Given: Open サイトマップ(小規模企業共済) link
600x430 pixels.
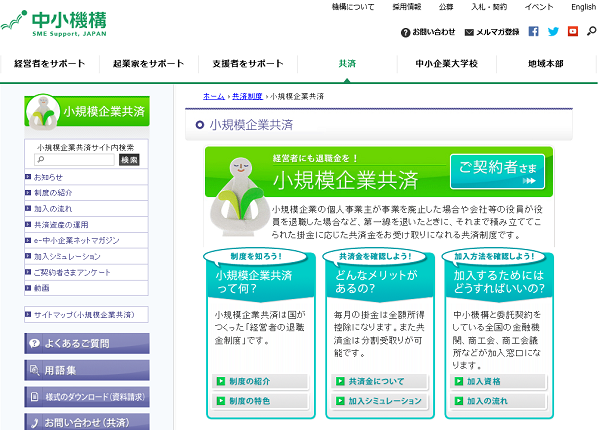Looking at the screenshot, I should (x=86, y=314).
